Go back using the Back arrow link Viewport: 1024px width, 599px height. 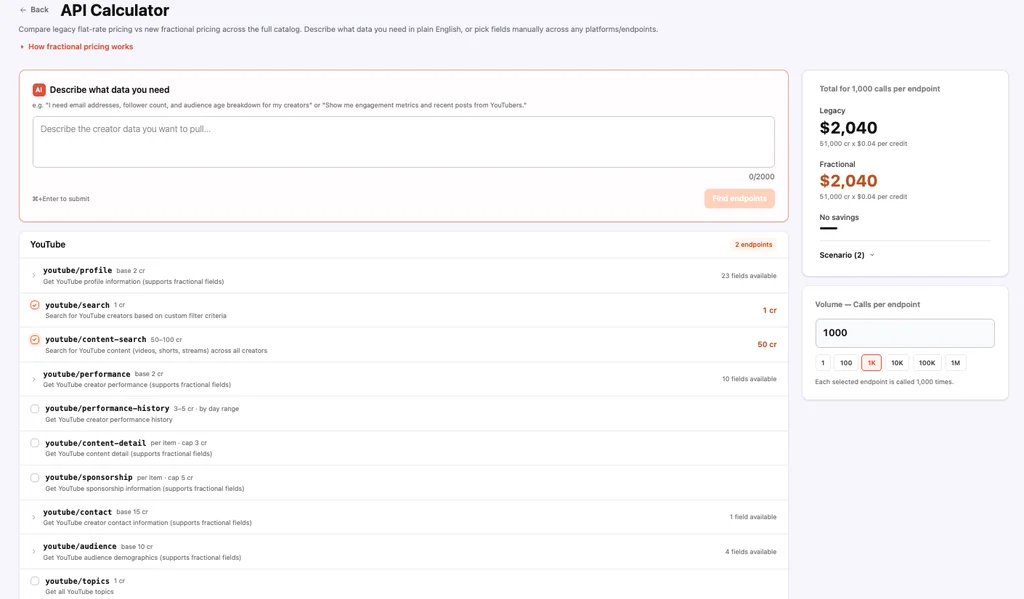point(34,10)
